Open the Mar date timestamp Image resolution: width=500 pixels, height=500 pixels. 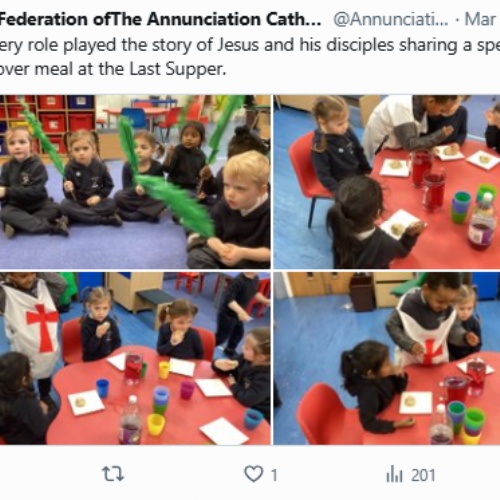click(x=480, y=19)
